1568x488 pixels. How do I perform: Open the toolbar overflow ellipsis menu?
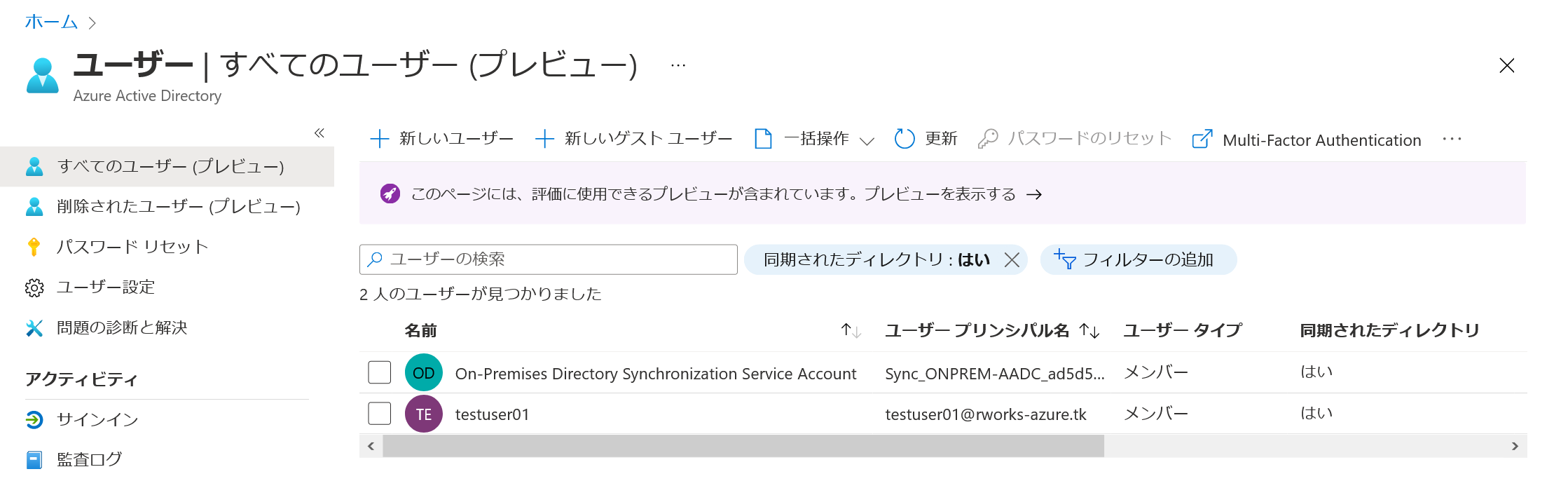[x=1452, y=139]
